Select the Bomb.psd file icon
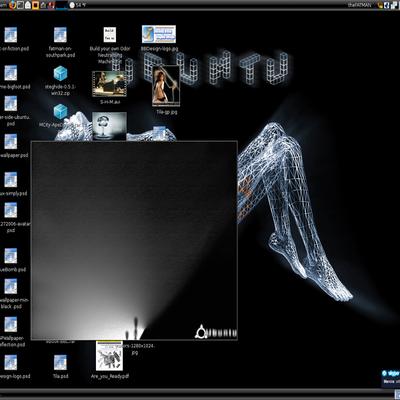Screen dimensions: 400x400 11,256
